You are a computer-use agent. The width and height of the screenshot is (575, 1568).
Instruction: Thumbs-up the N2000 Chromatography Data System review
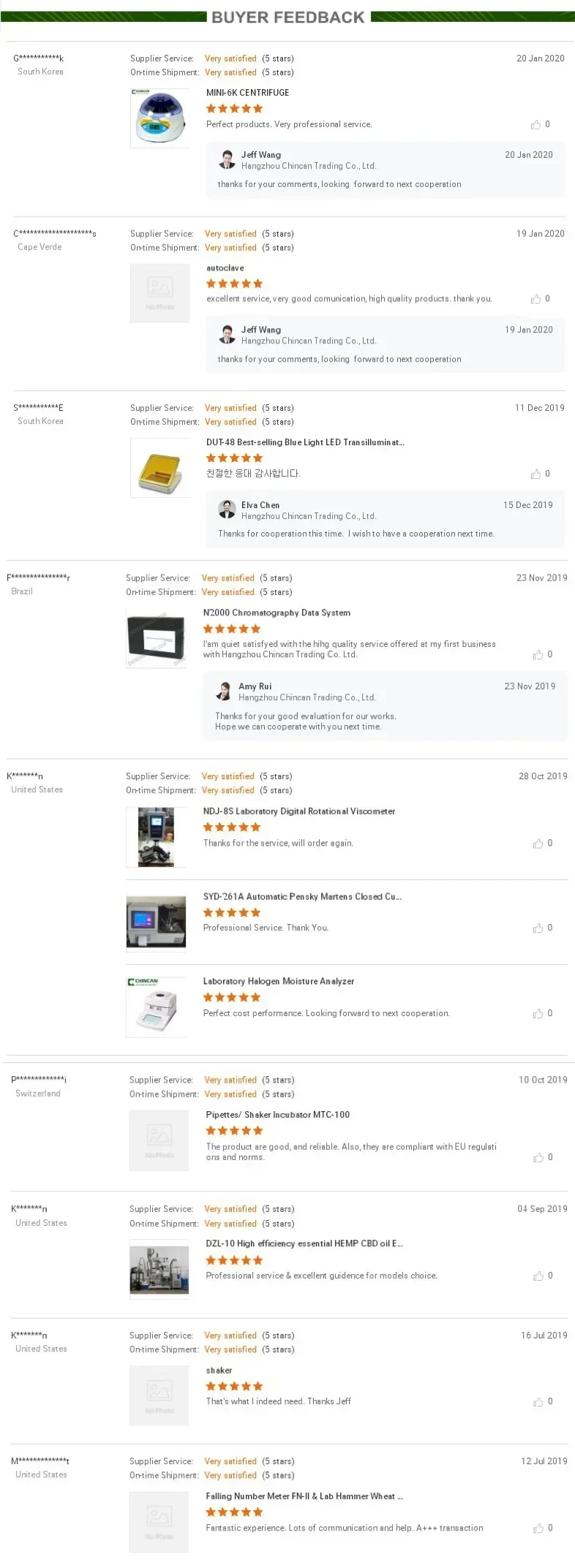coord(538,654)
